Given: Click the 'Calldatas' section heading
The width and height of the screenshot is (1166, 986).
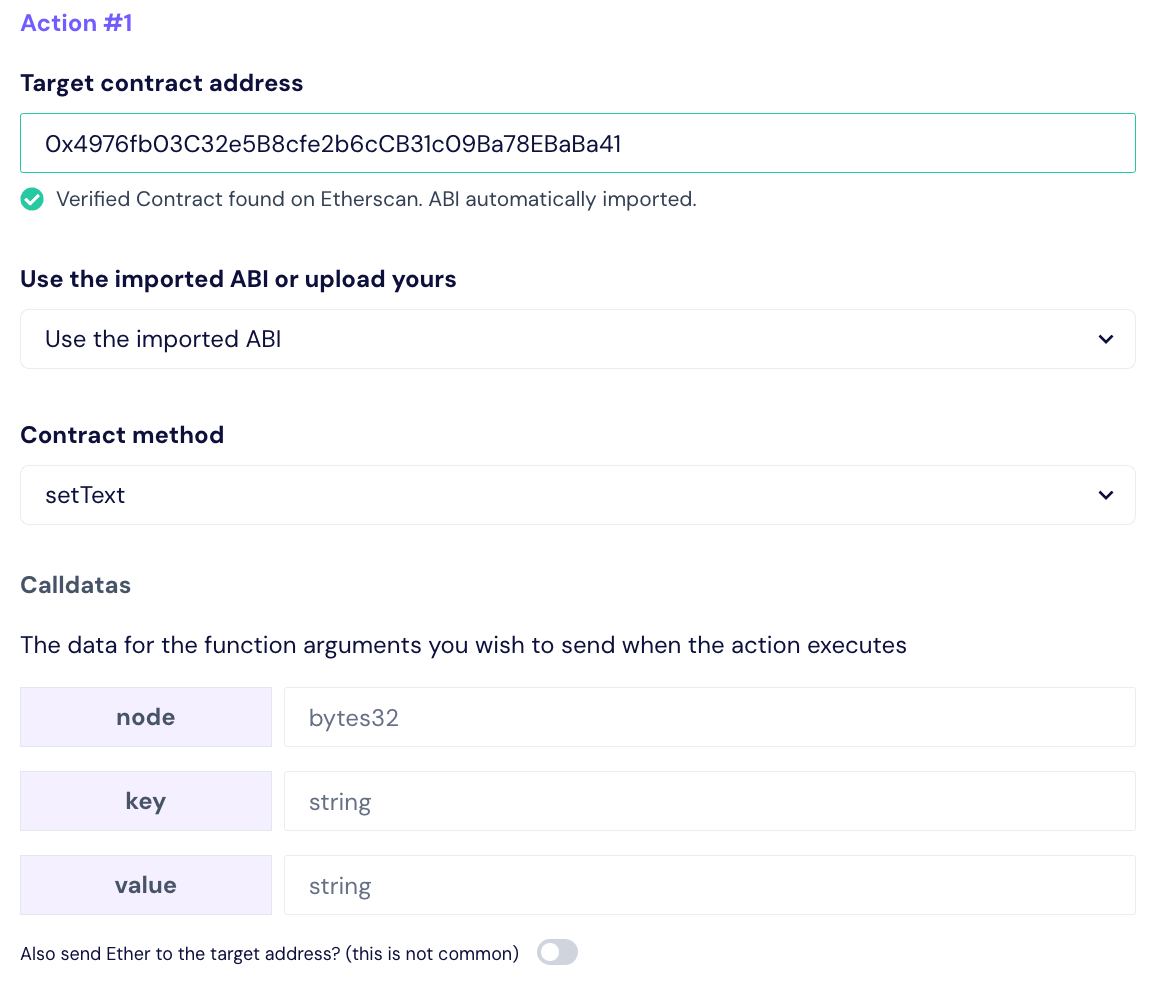Looking at the screenshot, I should pos(75,585).
